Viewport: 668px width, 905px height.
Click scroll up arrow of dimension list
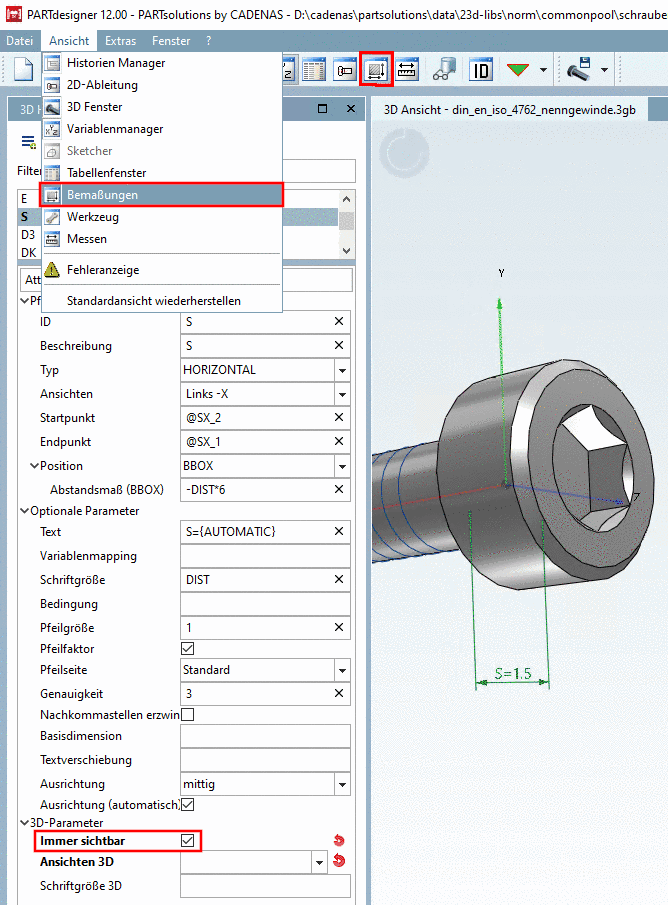[346, 199]
